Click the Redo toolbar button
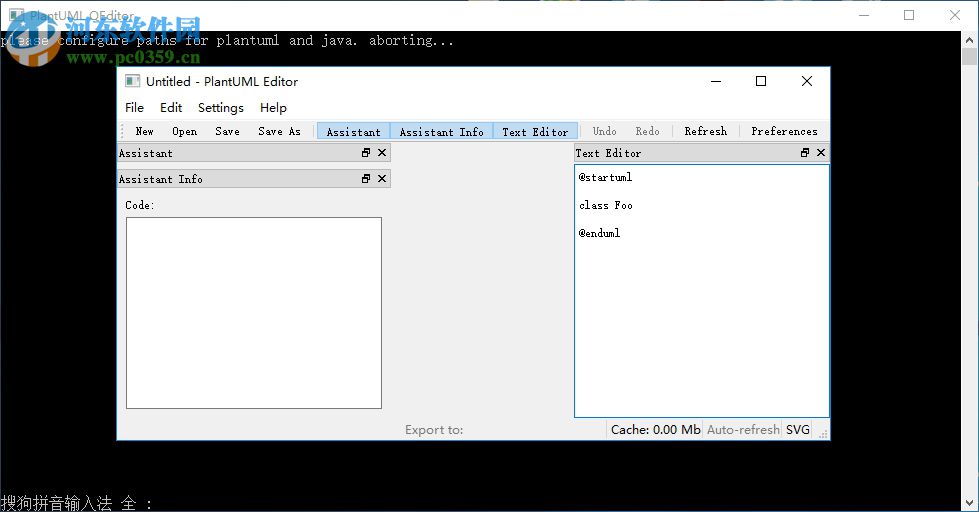This screenshot has width=979, height=512. tap(647, 131)
